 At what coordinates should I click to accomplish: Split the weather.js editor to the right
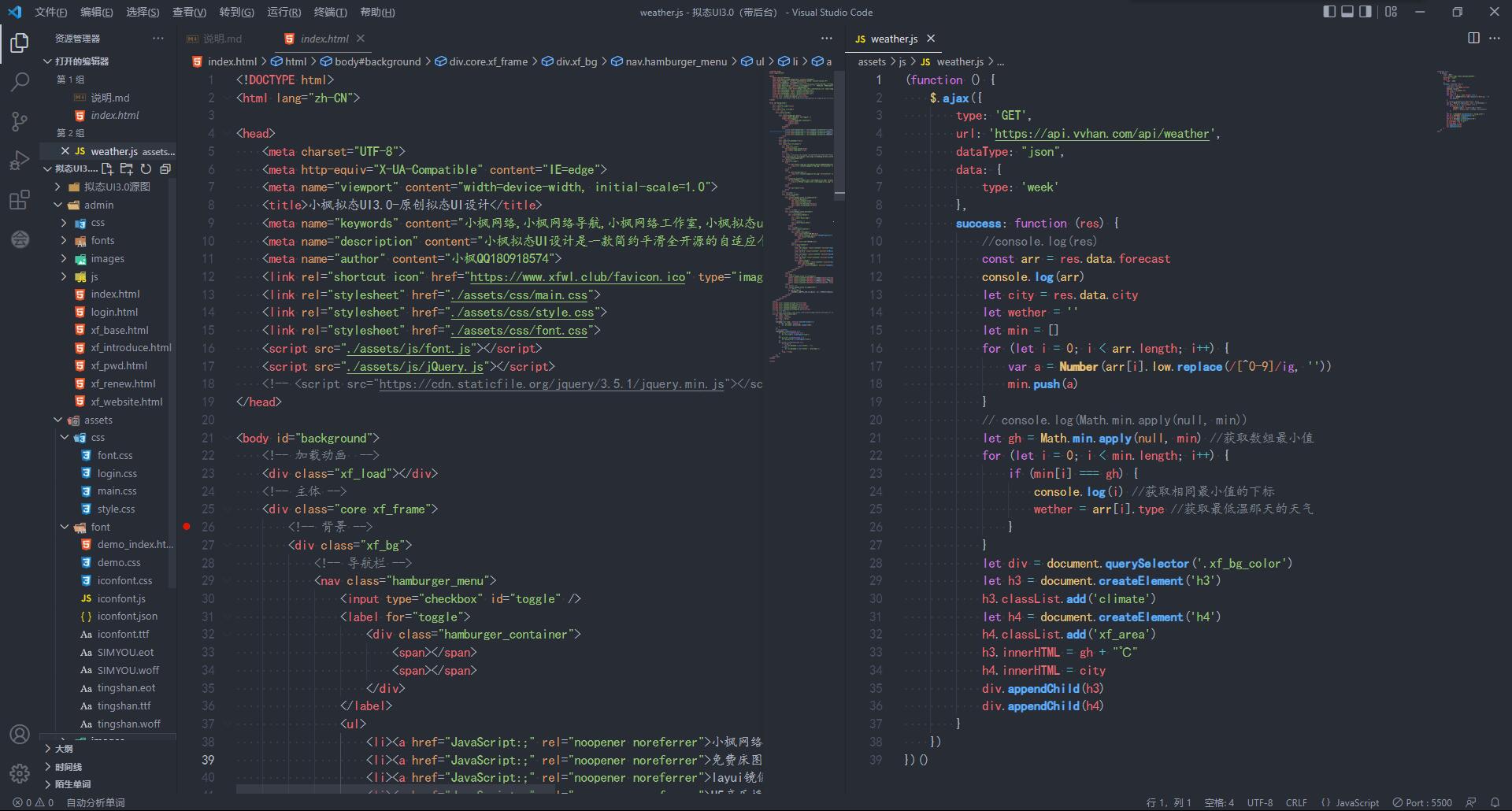[1473, 39]
